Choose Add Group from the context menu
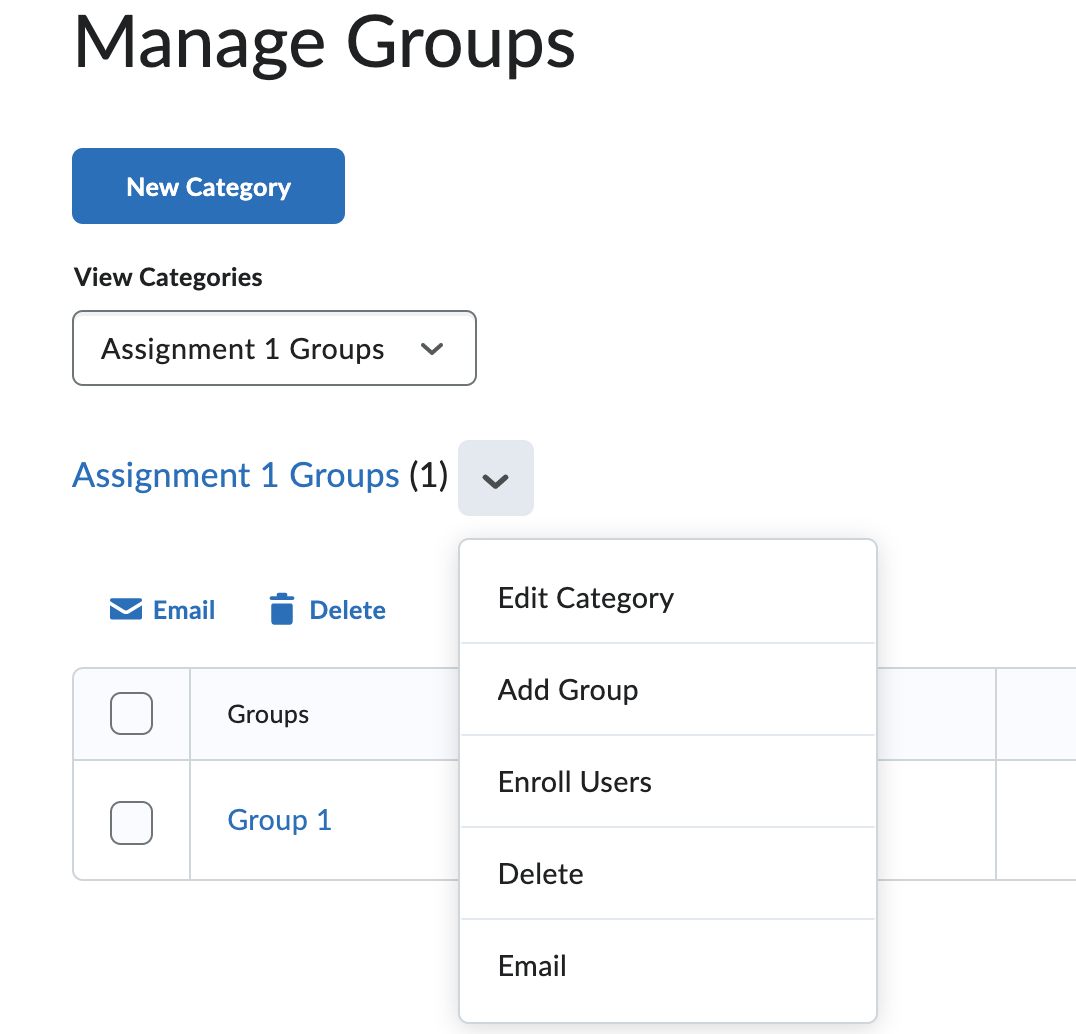The image size is (1076, 1034). [x=567, y=689]
